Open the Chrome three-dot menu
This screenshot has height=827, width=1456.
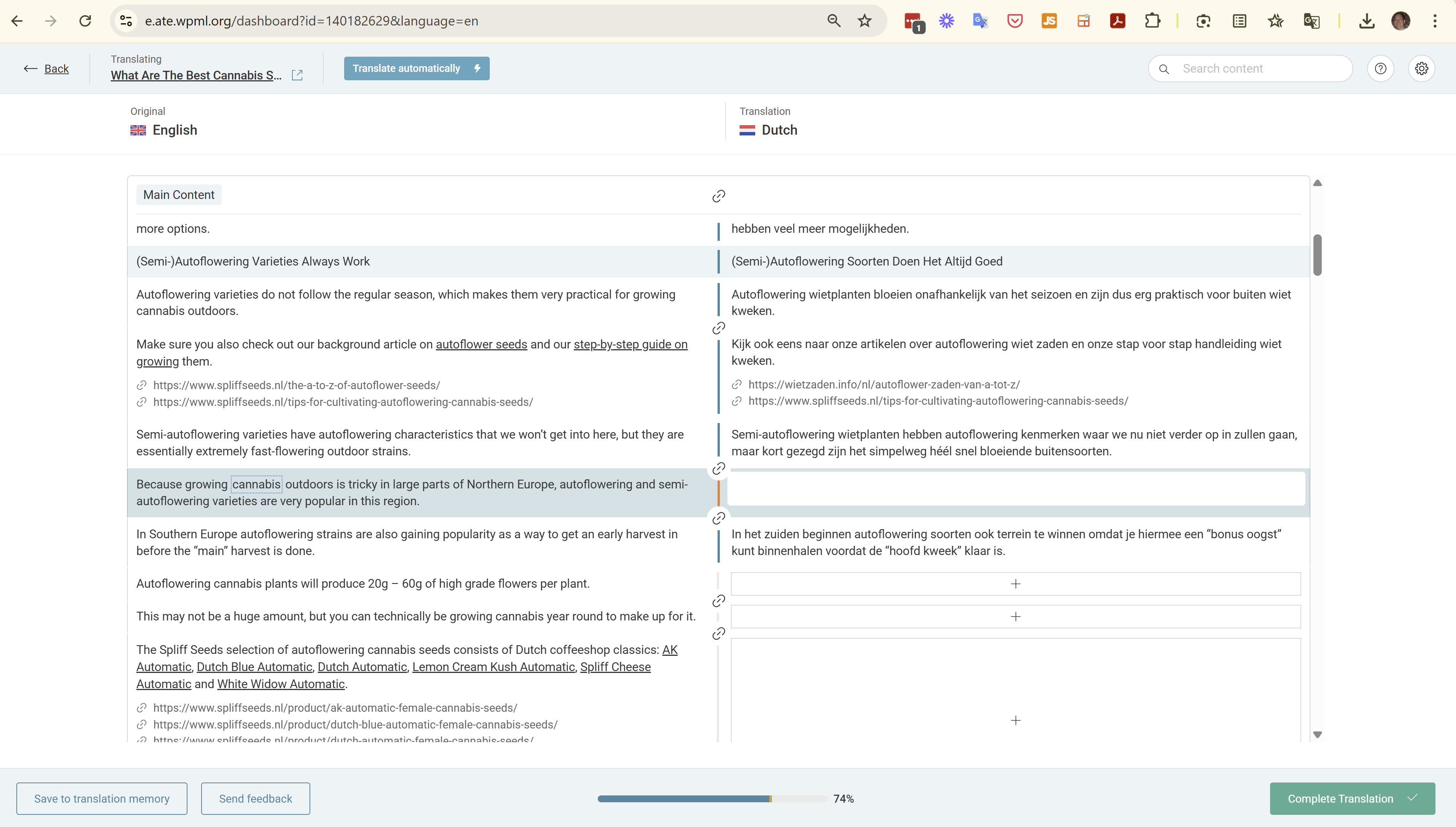click(x=1435, y=21)
